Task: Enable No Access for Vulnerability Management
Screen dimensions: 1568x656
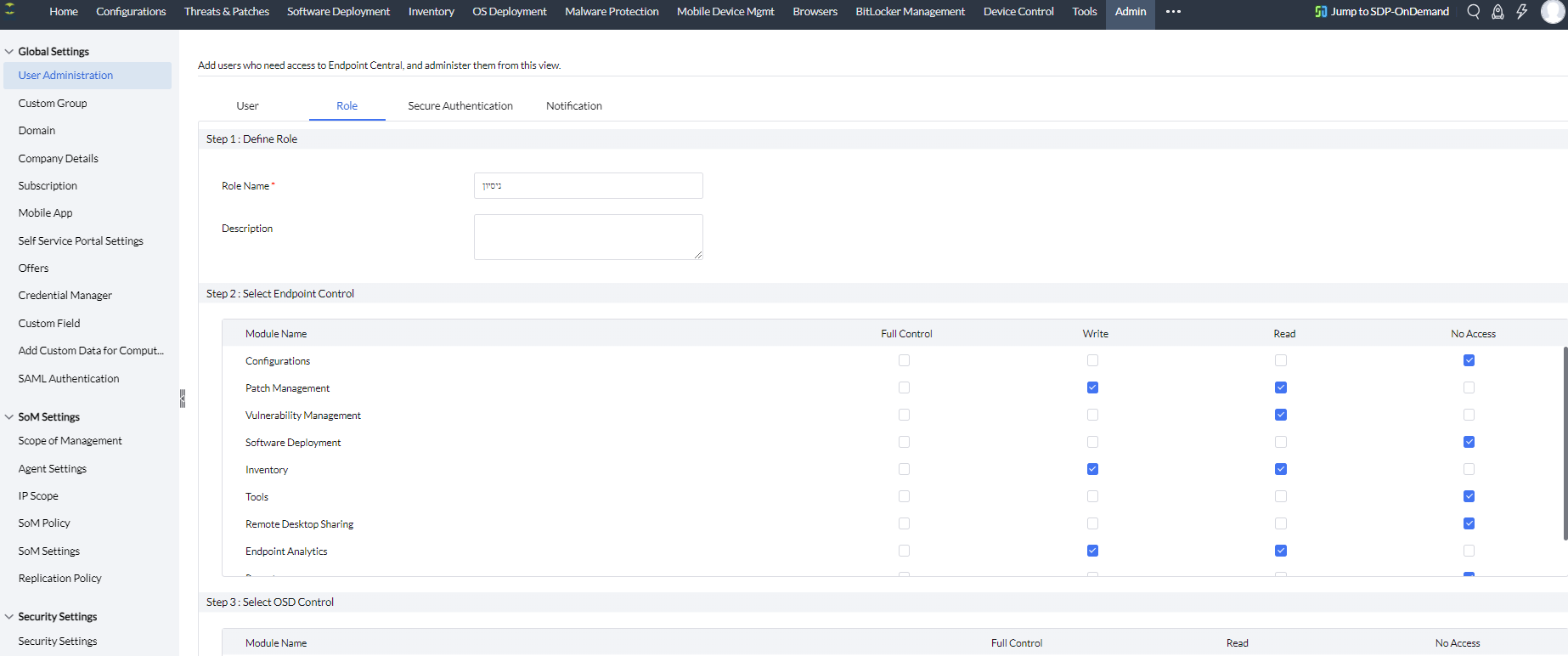Action: pos(1469,415)
